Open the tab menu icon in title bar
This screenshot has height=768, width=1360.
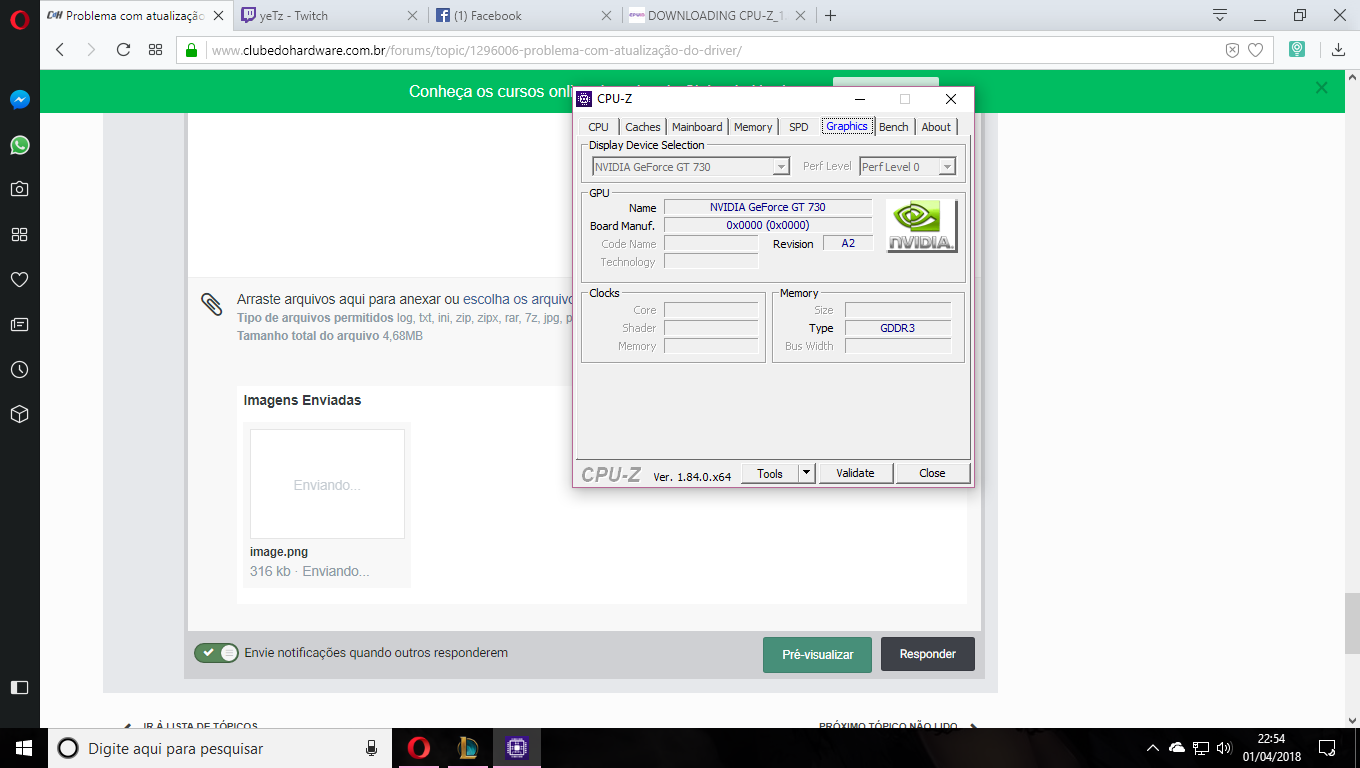pos(1219,15)
